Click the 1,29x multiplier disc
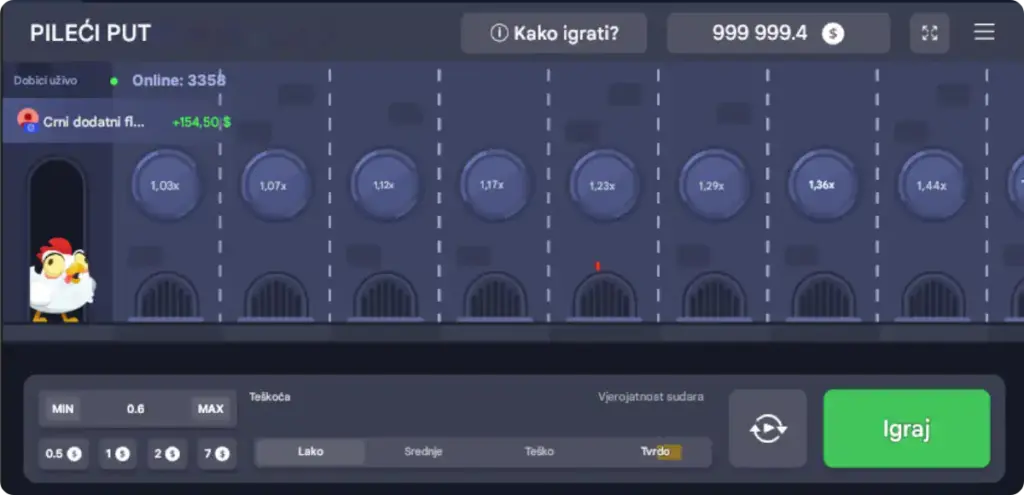This screenshot has height=495, width=1024. (x=712, y=185)
